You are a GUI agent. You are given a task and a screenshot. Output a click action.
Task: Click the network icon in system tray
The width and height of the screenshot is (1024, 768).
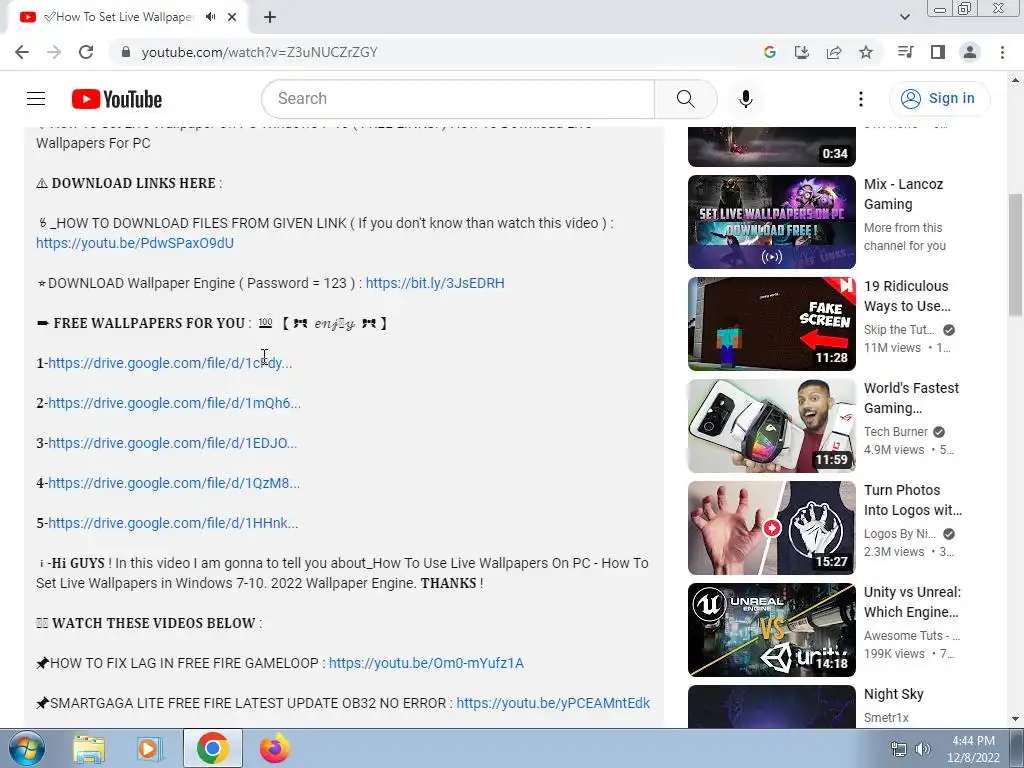coord(899,749)
